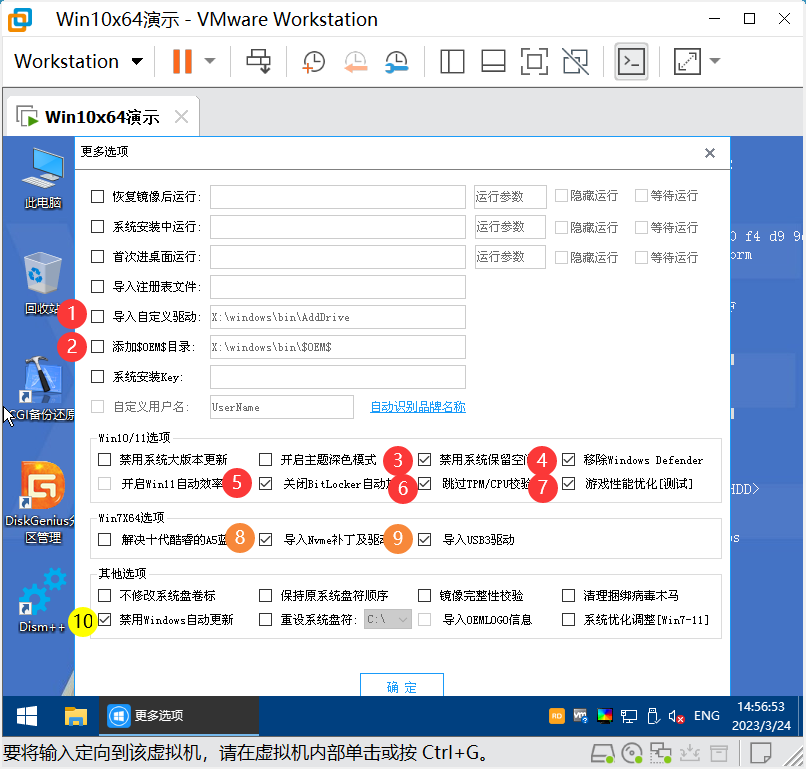Open the Windows Start menu in the VM

[27, 716]
